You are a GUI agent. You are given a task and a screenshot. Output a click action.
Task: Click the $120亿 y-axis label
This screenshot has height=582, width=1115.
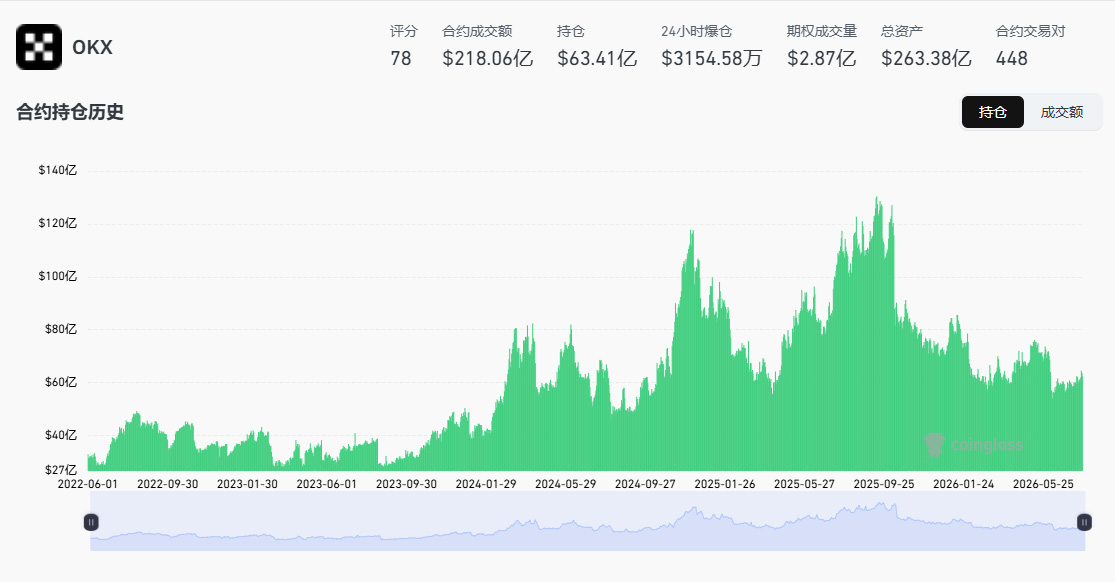point(58,223)
